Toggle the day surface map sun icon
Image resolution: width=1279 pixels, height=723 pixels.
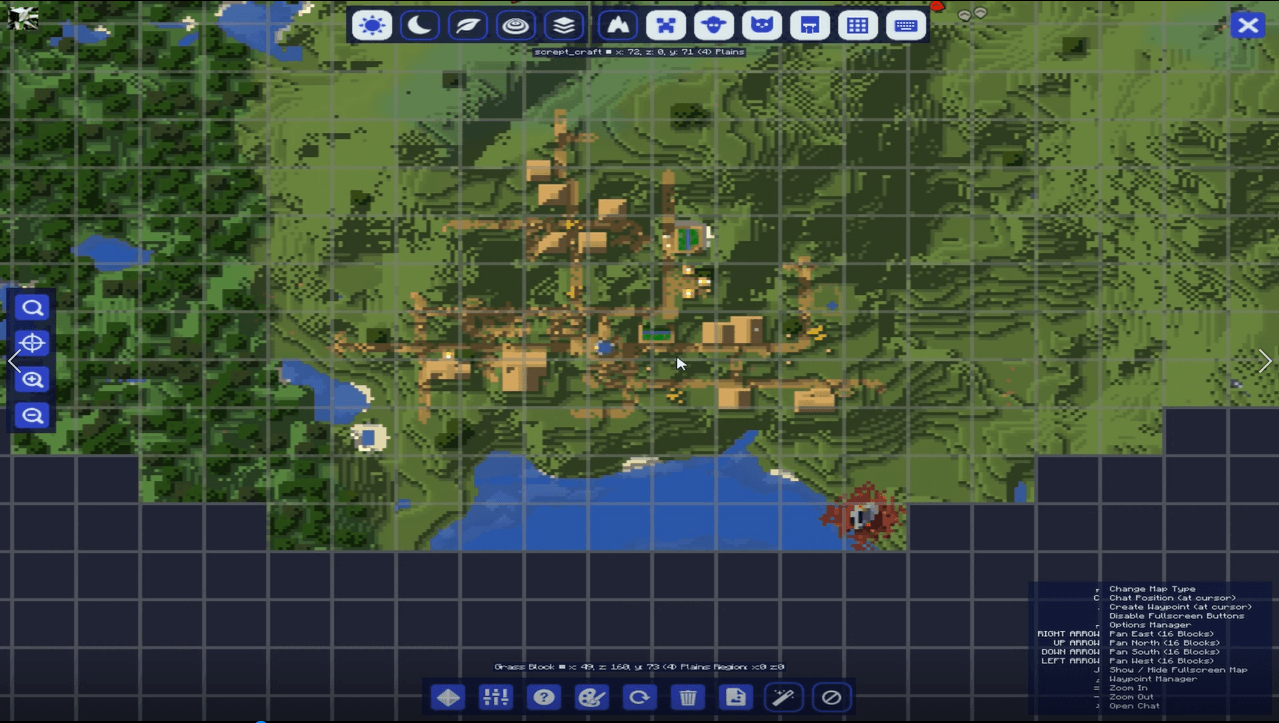371,24
